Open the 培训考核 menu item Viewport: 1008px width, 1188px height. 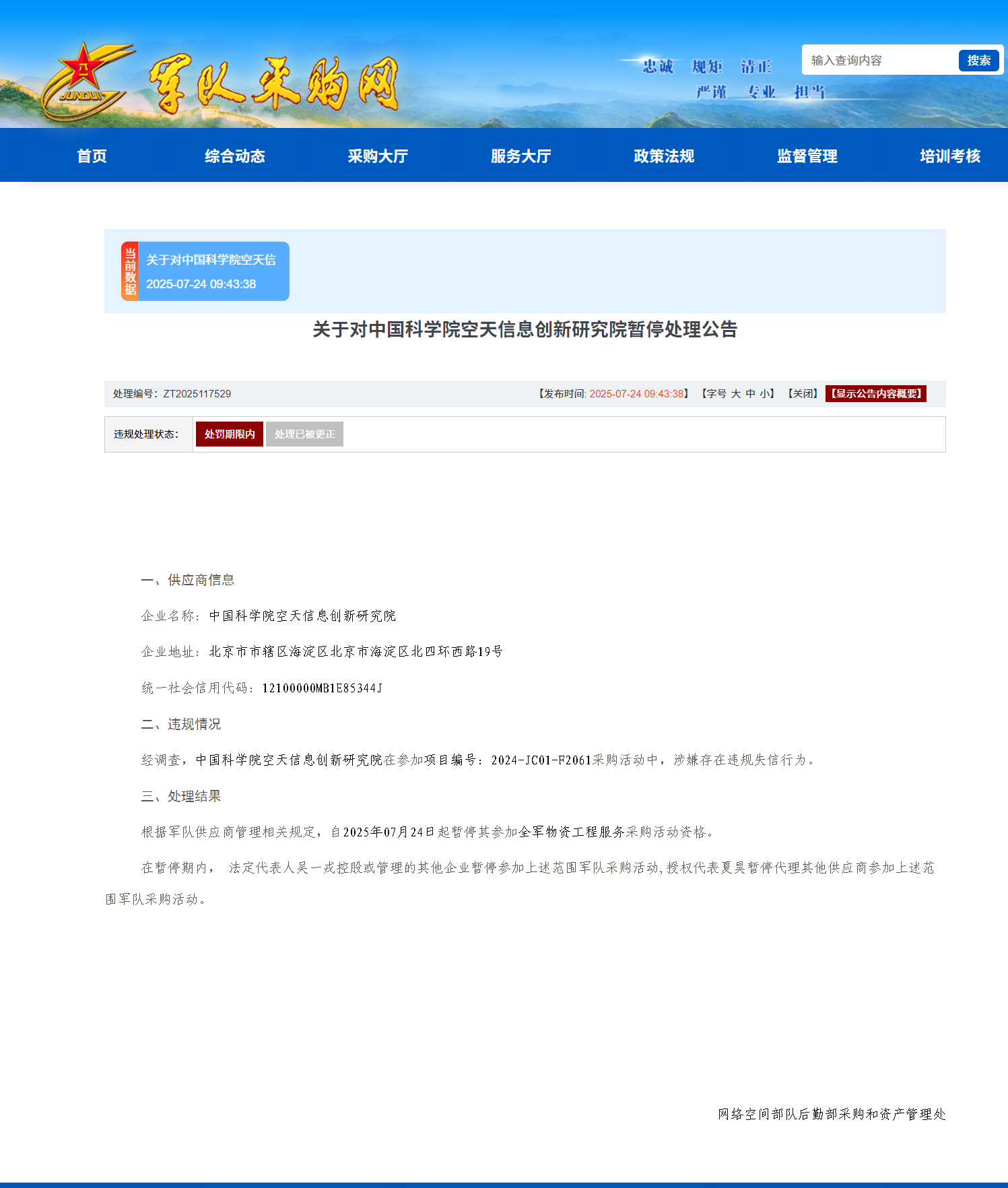pyautogui.click(x=950, y=156)
